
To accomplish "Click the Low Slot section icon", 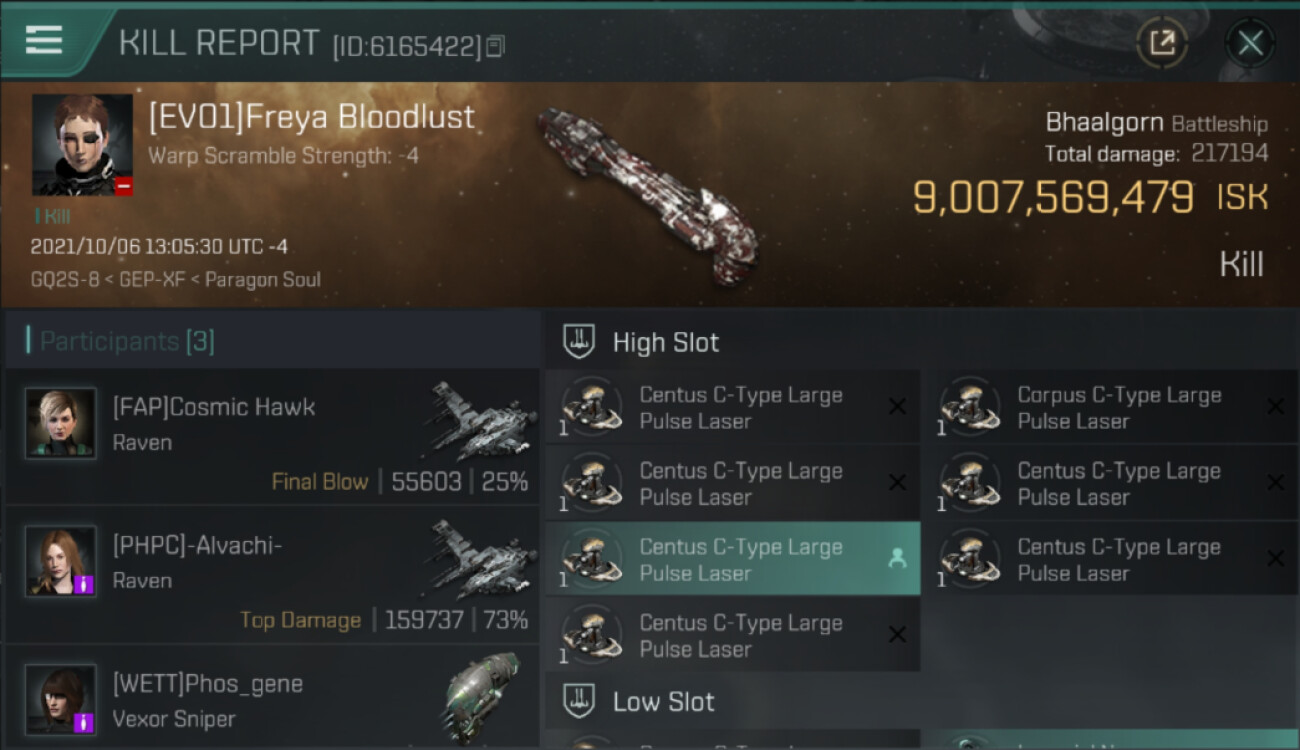I will (x=580, y=701).
